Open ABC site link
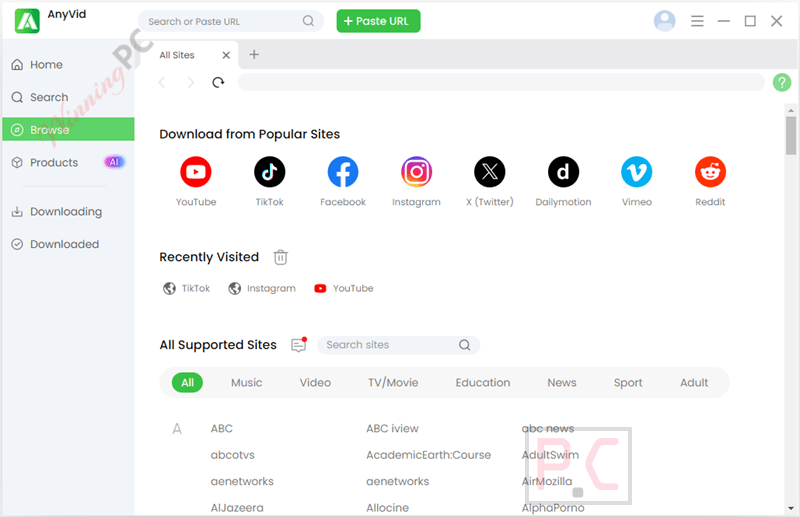The image size is (800, 517). [x=222, y=429]
